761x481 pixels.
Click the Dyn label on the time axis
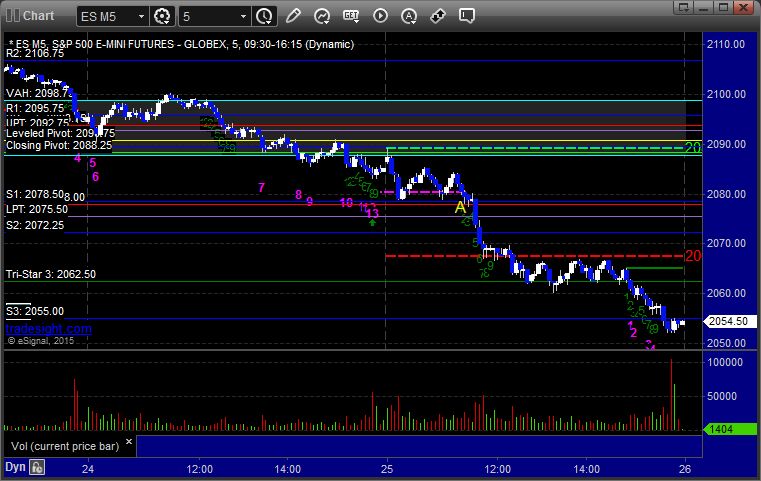coord(15,467)
